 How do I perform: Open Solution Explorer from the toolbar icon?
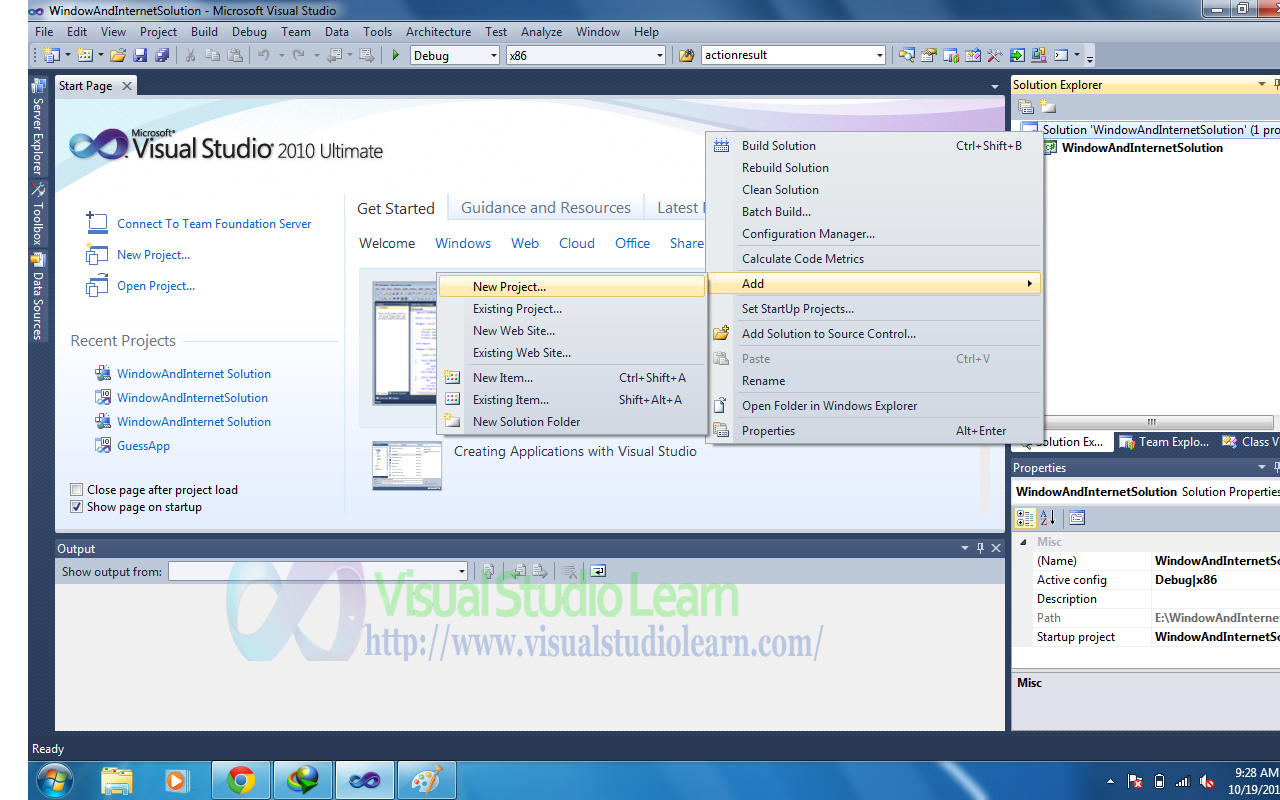pos(906,55)
